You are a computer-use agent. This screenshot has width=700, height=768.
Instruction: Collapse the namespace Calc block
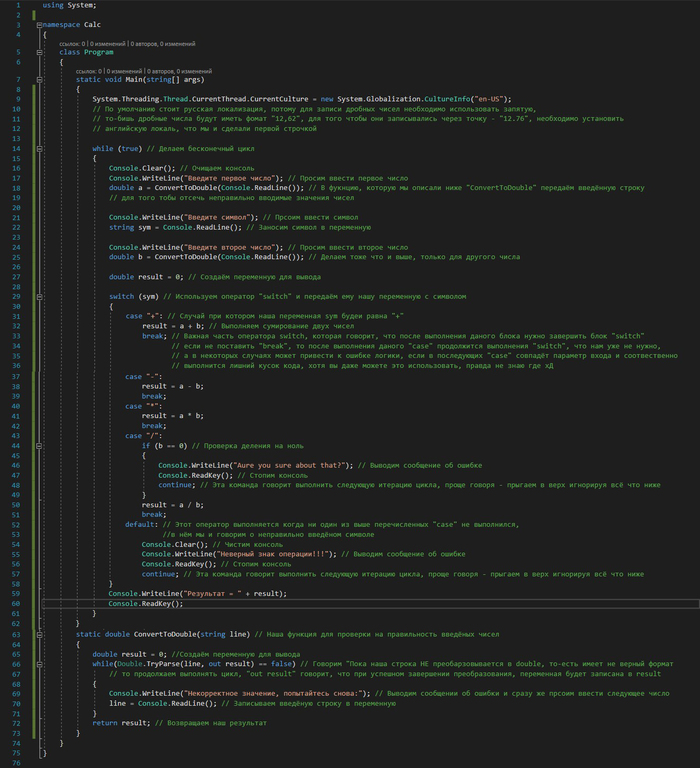pyautogui.click(x=37, y=23)
